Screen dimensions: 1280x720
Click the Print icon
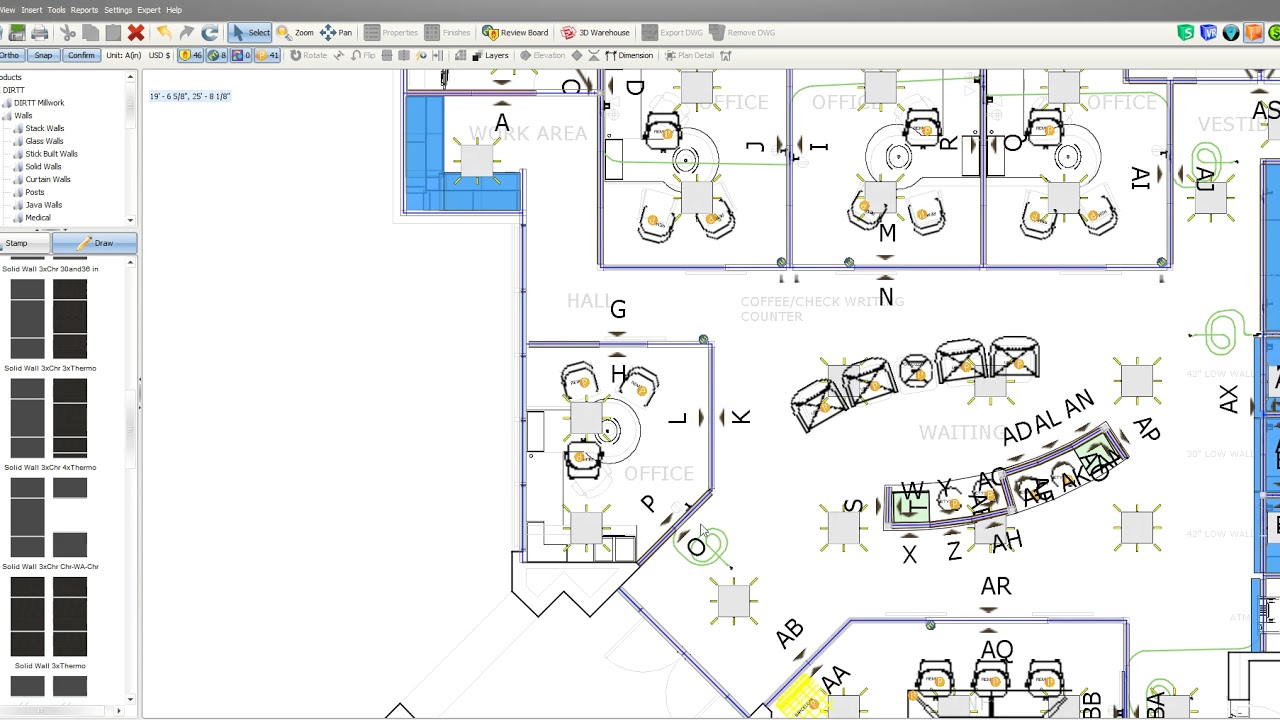coord(40,33)
